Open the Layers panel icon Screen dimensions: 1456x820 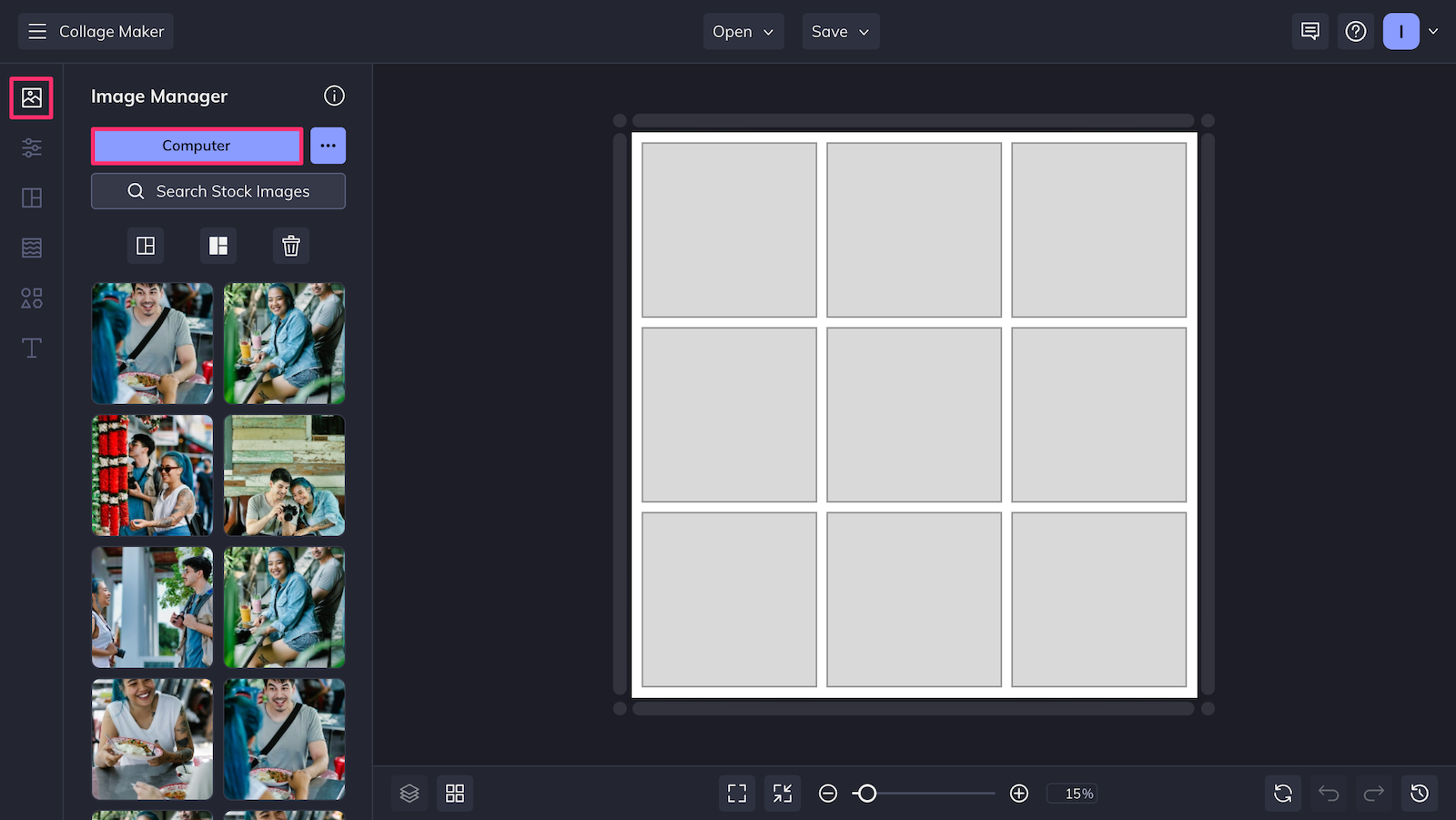pos(409,794)
